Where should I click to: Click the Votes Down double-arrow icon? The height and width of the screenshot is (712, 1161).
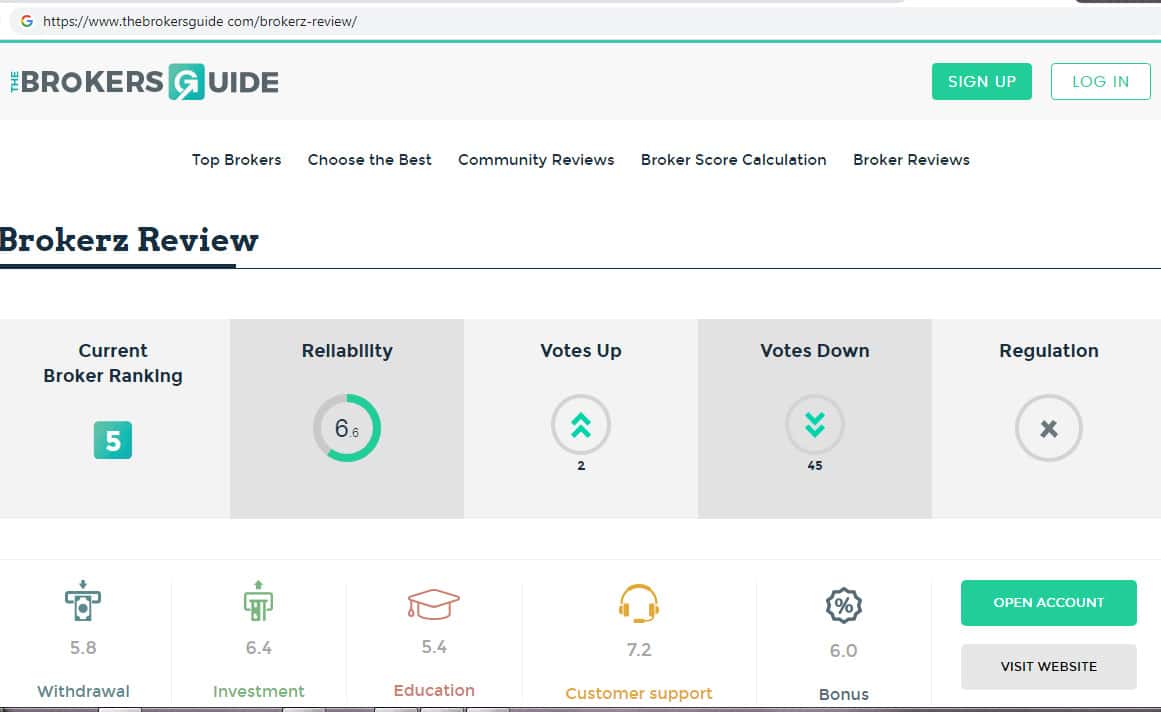pos(815,427)
